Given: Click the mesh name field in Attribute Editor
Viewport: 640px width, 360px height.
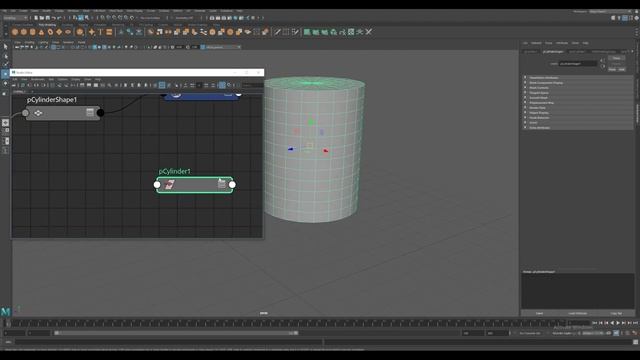Looking at the screenshot, I should (x=578, y=64).
